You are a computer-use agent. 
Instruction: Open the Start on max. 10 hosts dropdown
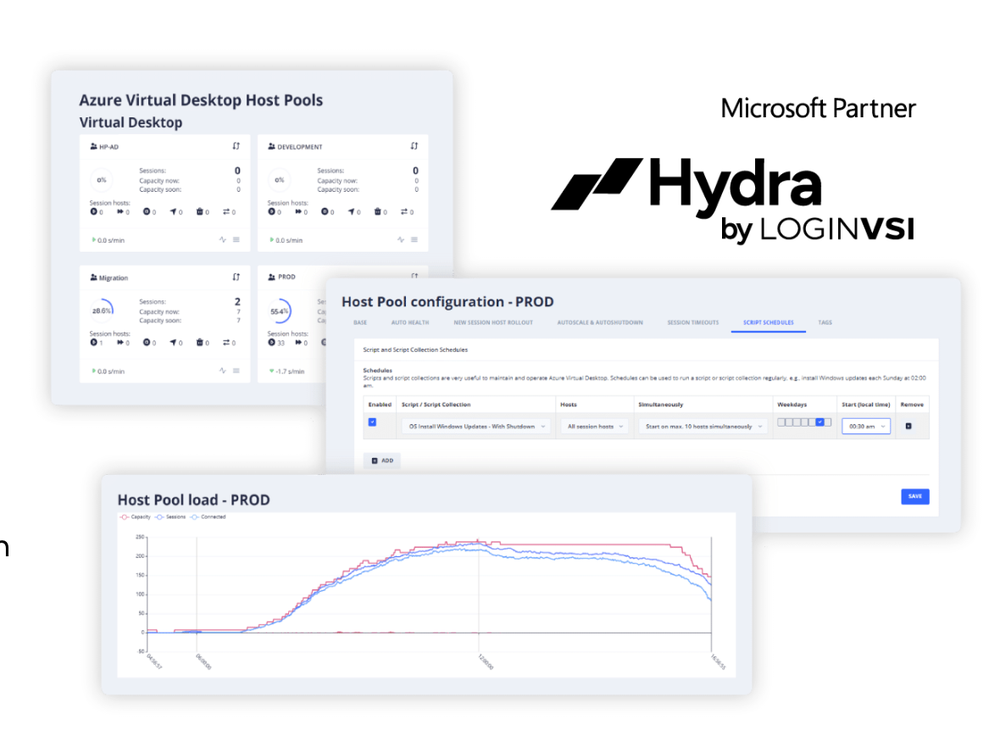pyautogui.click(x=703, y=426)
